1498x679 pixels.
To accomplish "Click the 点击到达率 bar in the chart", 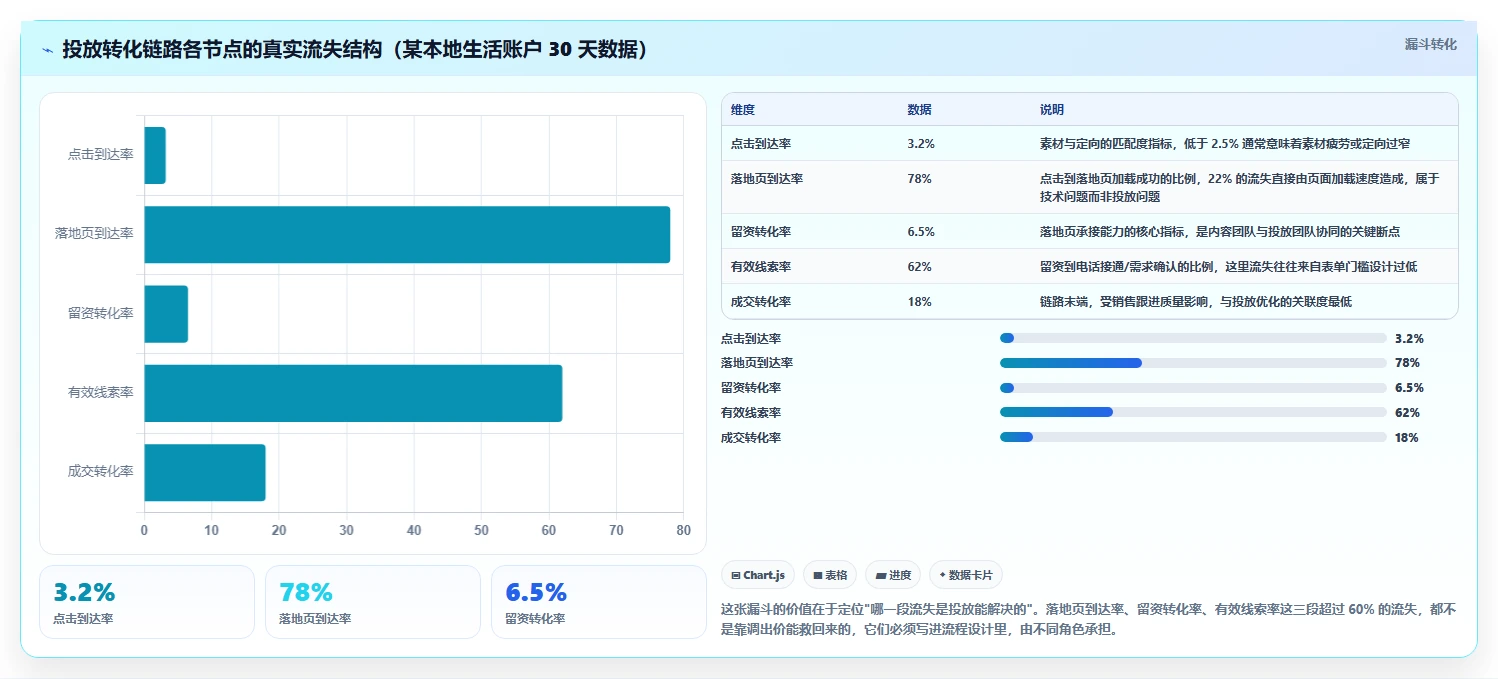I will click(x=155, y=155).
